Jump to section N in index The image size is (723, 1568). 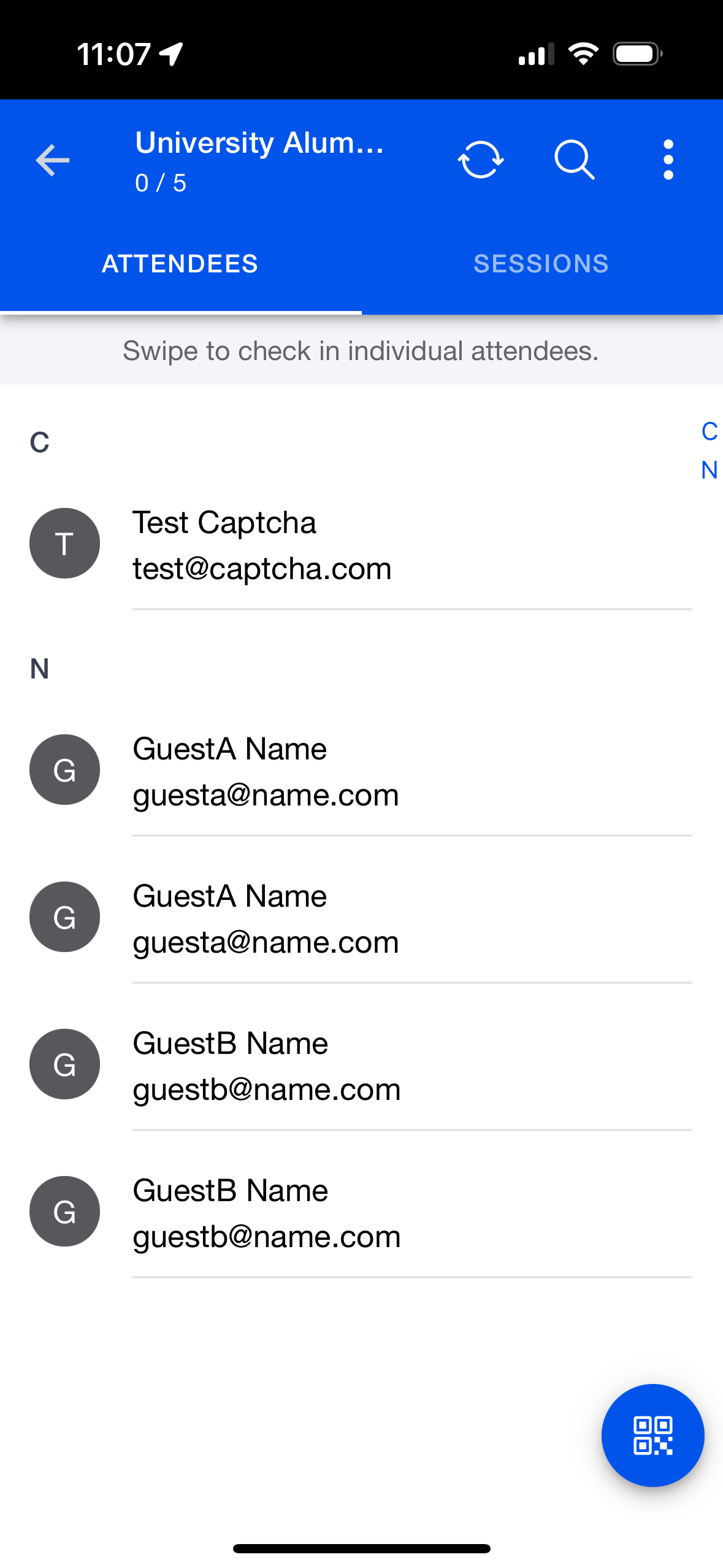pos(709,471)
